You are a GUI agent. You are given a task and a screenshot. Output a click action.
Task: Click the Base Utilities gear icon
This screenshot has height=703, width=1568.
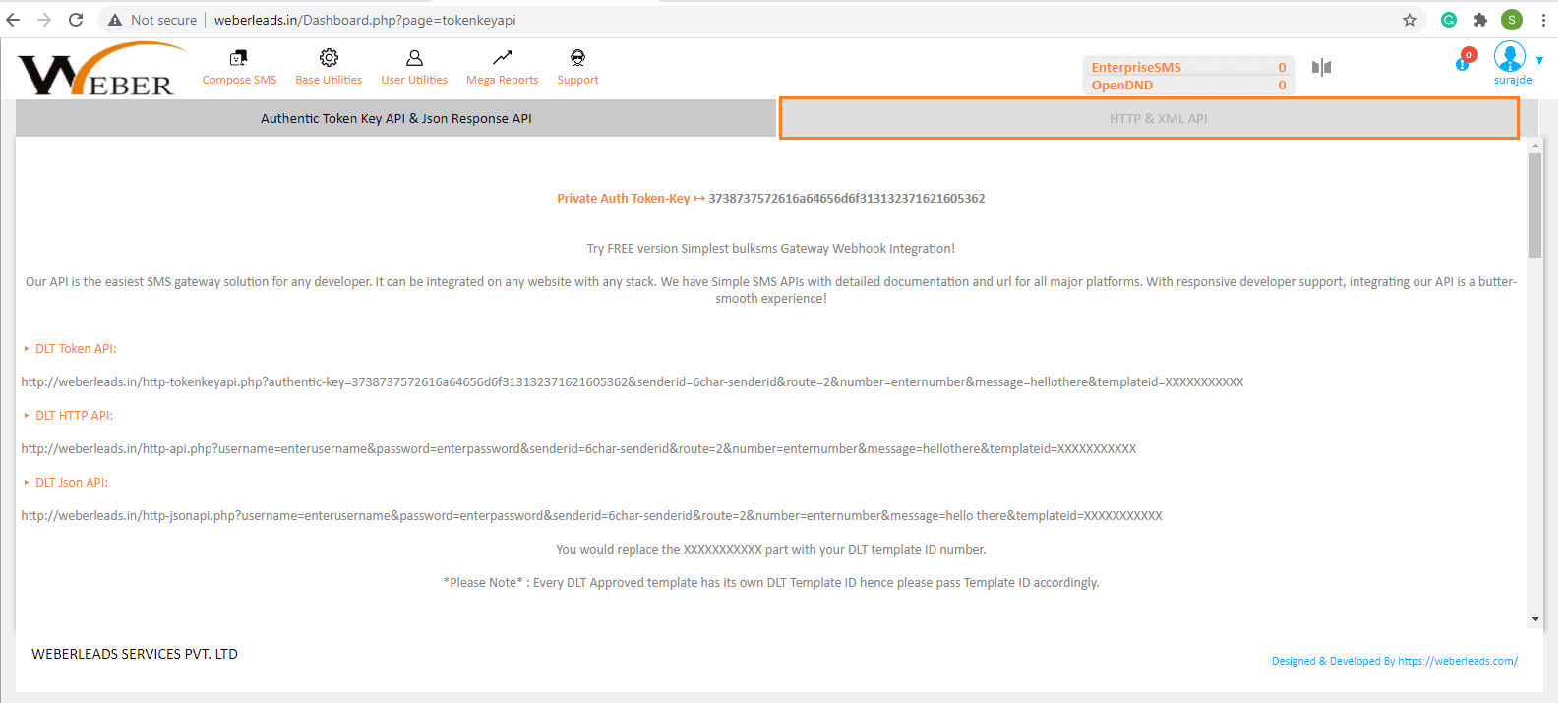(x=329, y=58)
